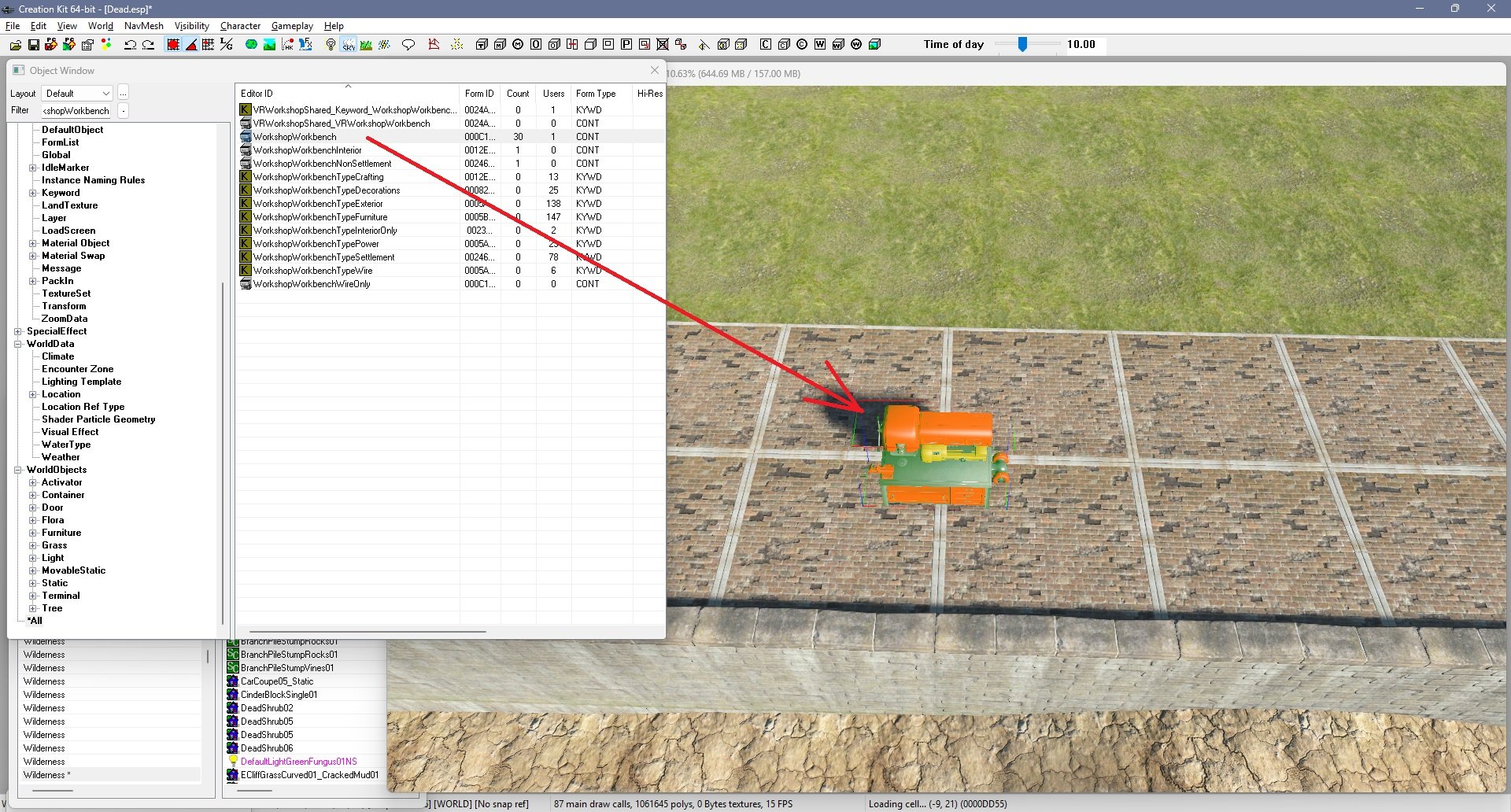The width and height of the screenshot is (1511, 812).
Task: Open the landscape editing icon
Action: pos(269,45)
